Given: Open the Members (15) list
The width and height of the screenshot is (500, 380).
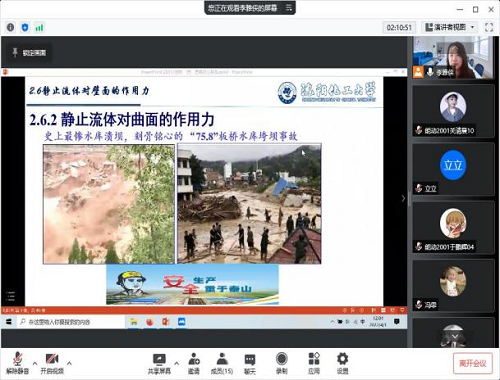Looking at the screenshot, I should point(222,363).
